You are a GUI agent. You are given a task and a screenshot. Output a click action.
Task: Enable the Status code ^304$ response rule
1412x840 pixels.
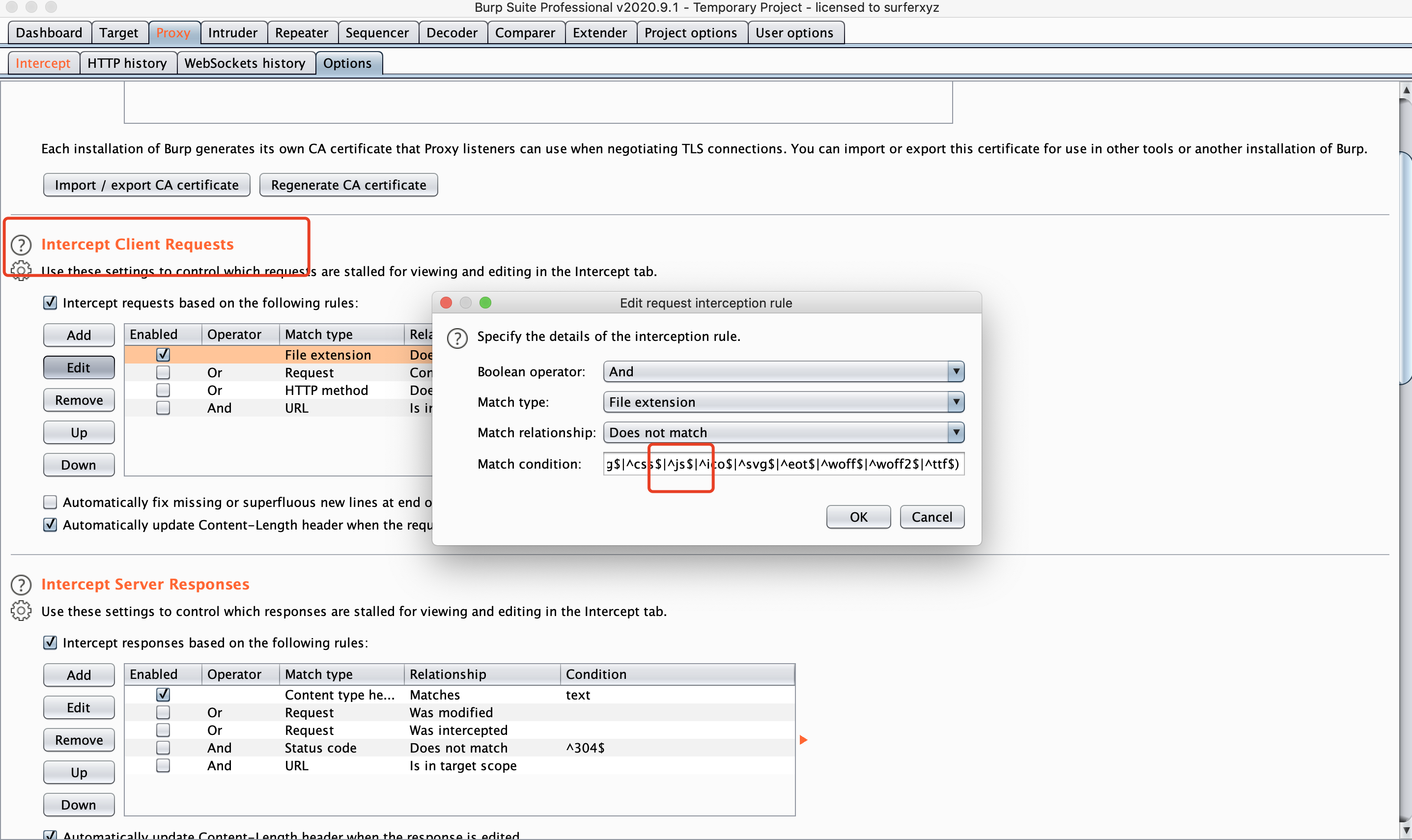pyautogui.click(x=163, y=748)
